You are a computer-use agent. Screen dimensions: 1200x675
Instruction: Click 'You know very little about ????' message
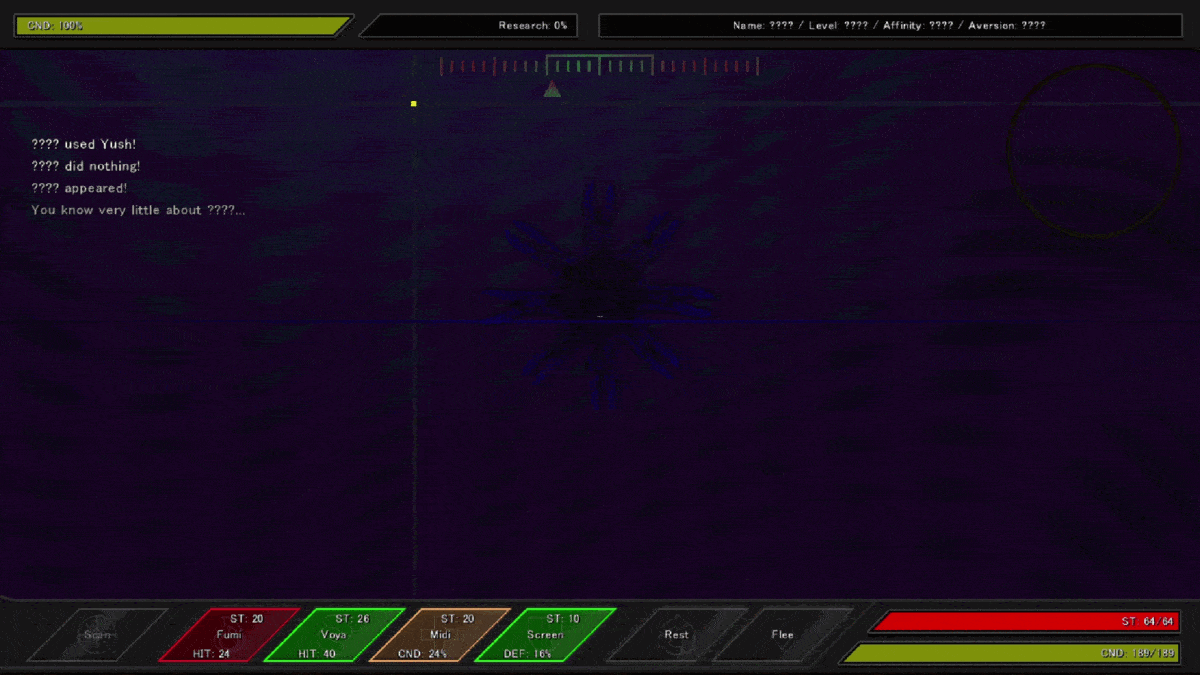click(x=138, y=210)
